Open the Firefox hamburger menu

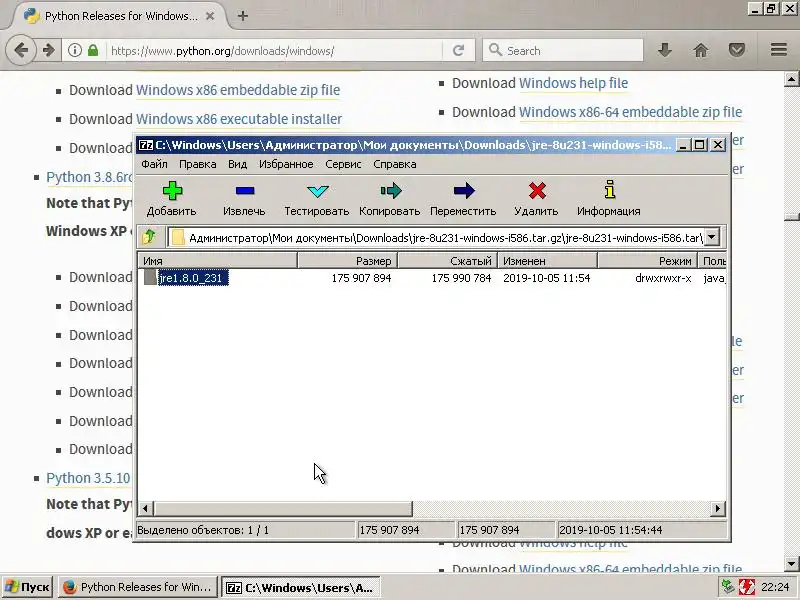[x=779, y=50]
